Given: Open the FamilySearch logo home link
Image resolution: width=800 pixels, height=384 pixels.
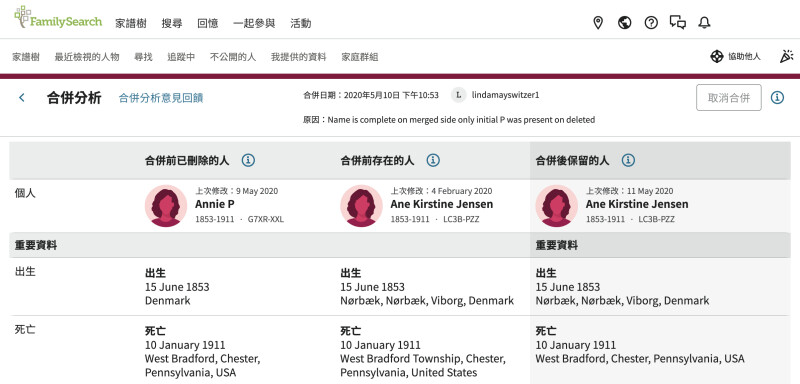Looking at the screenshot, I should coord(58,17).
